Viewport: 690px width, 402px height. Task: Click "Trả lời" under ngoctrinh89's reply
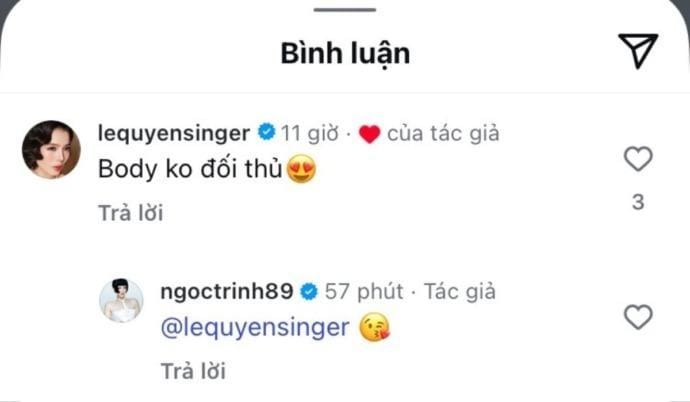click(x=193, y=371)
